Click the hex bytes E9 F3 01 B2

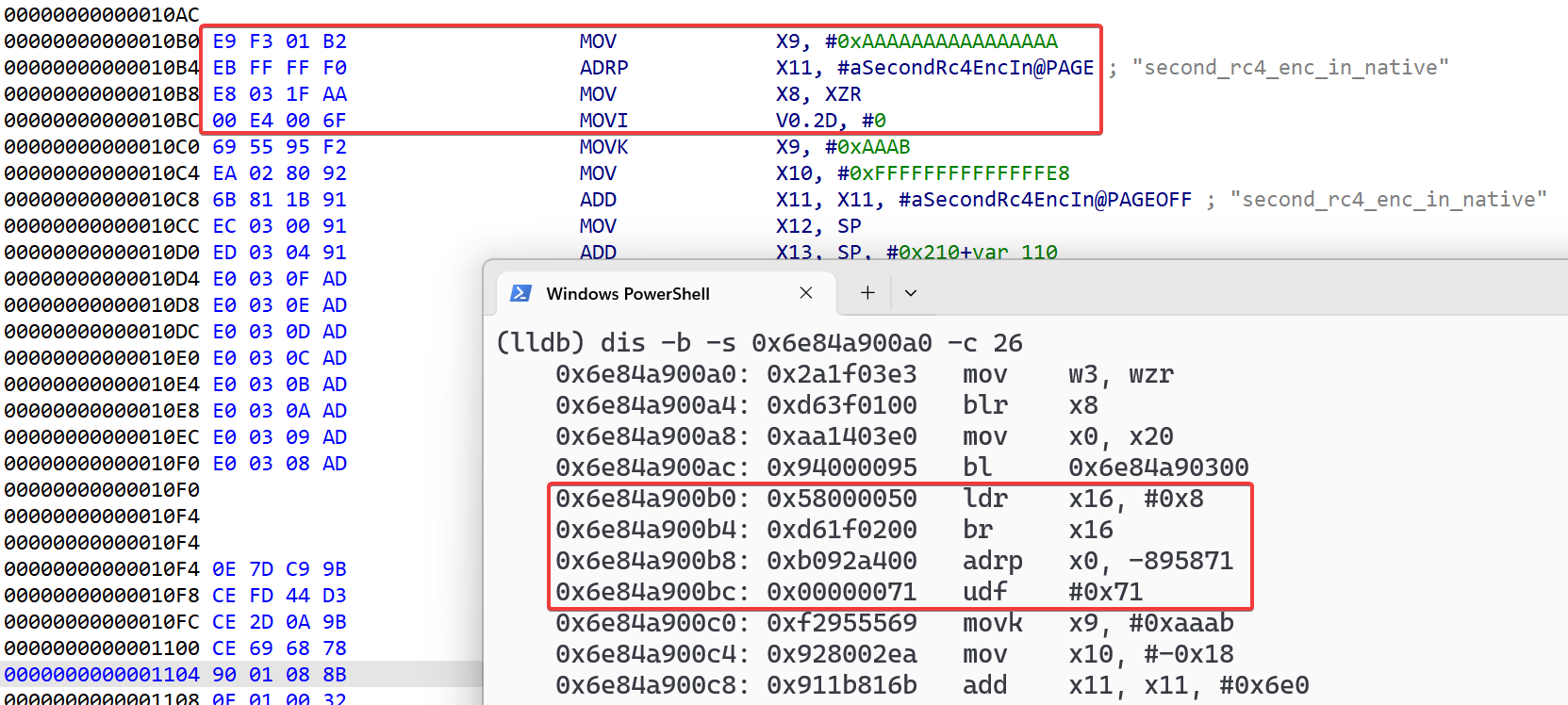coord(279,41)
